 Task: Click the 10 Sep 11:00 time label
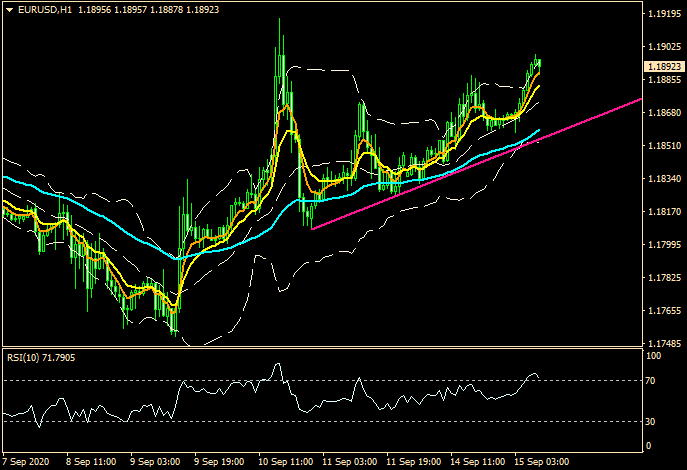(x=284, y=462)
